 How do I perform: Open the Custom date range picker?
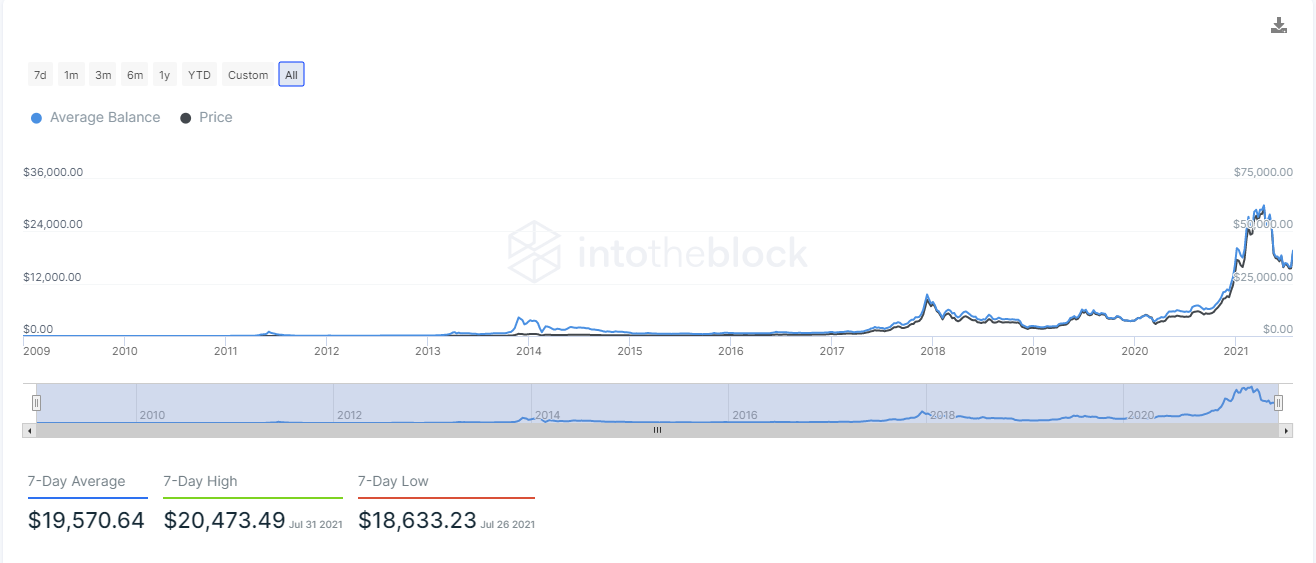pos(248,75)
